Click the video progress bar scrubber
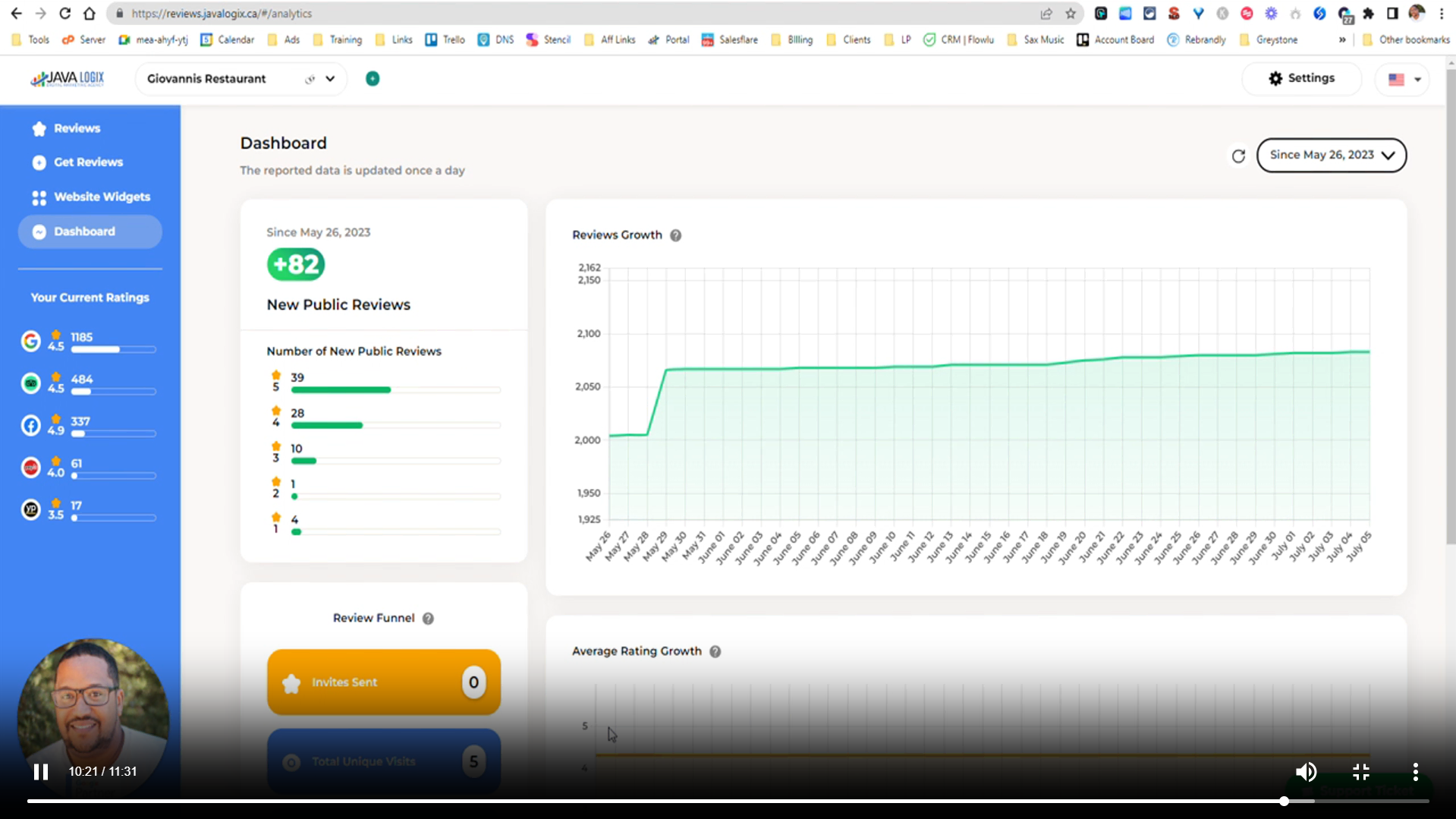Screen dimensions: 1456x819 (1284, 801)
